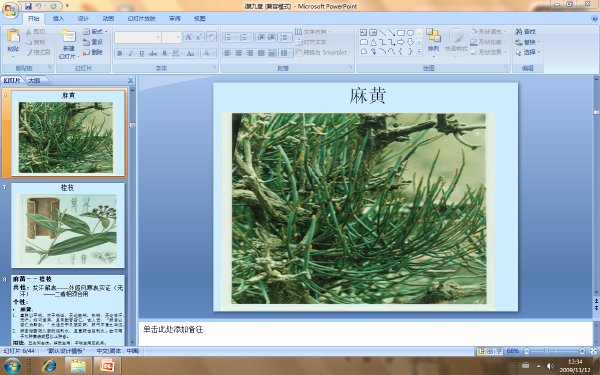Undo the last action in Quick Access Toolbar
Image resolution: width=600 pixels, height=375 pixels.
point(39,6)
